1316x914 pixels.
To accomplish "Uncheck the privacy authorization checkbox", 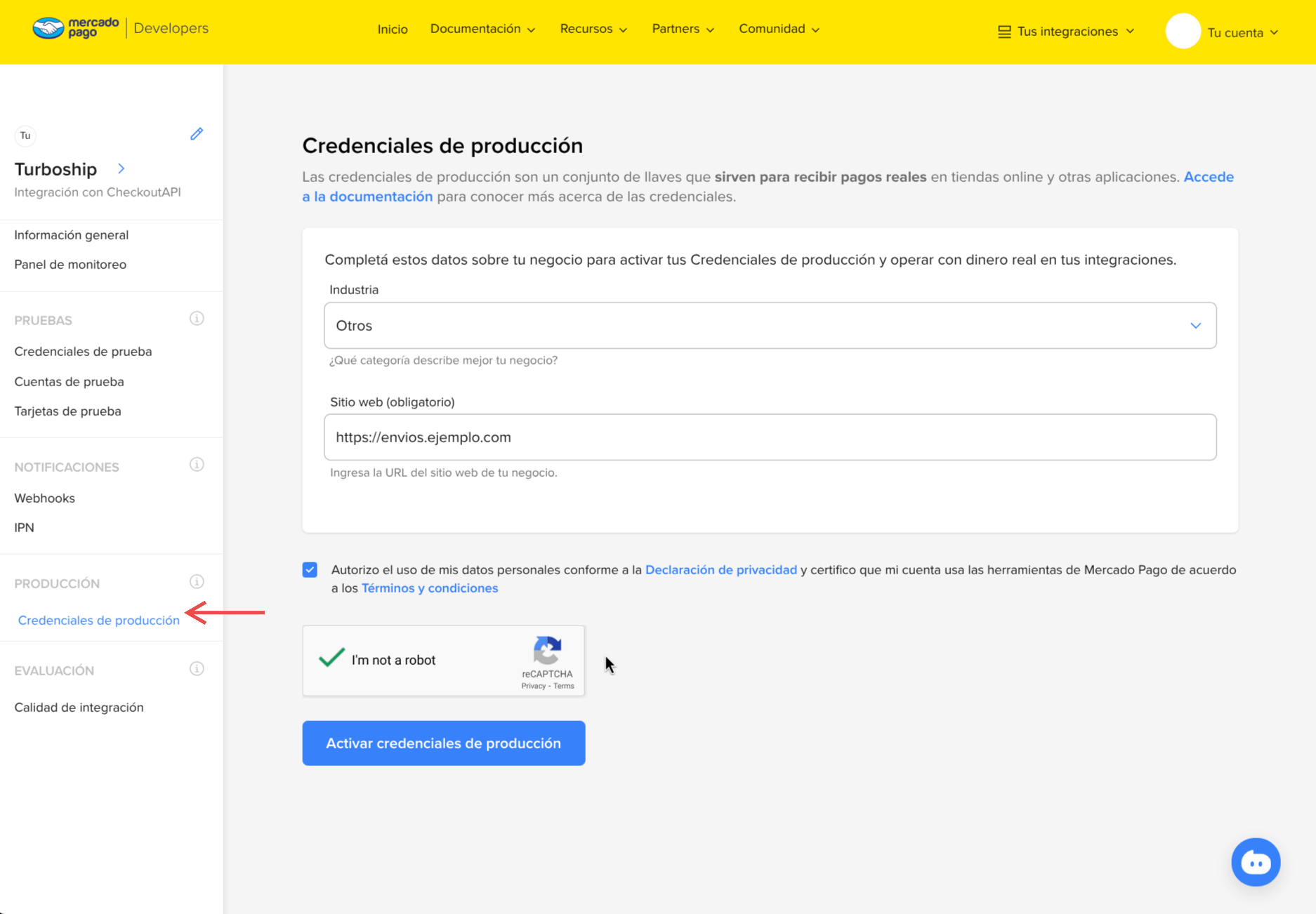I will (x=310, y=569).
